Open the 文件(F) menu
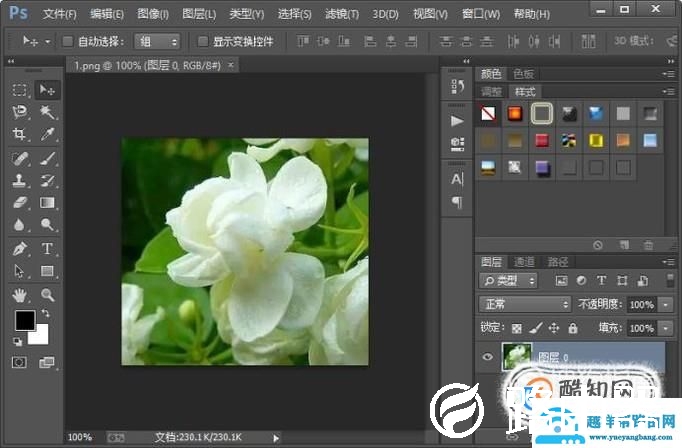This screenshot has width=682, height=448. coord(60,14)
